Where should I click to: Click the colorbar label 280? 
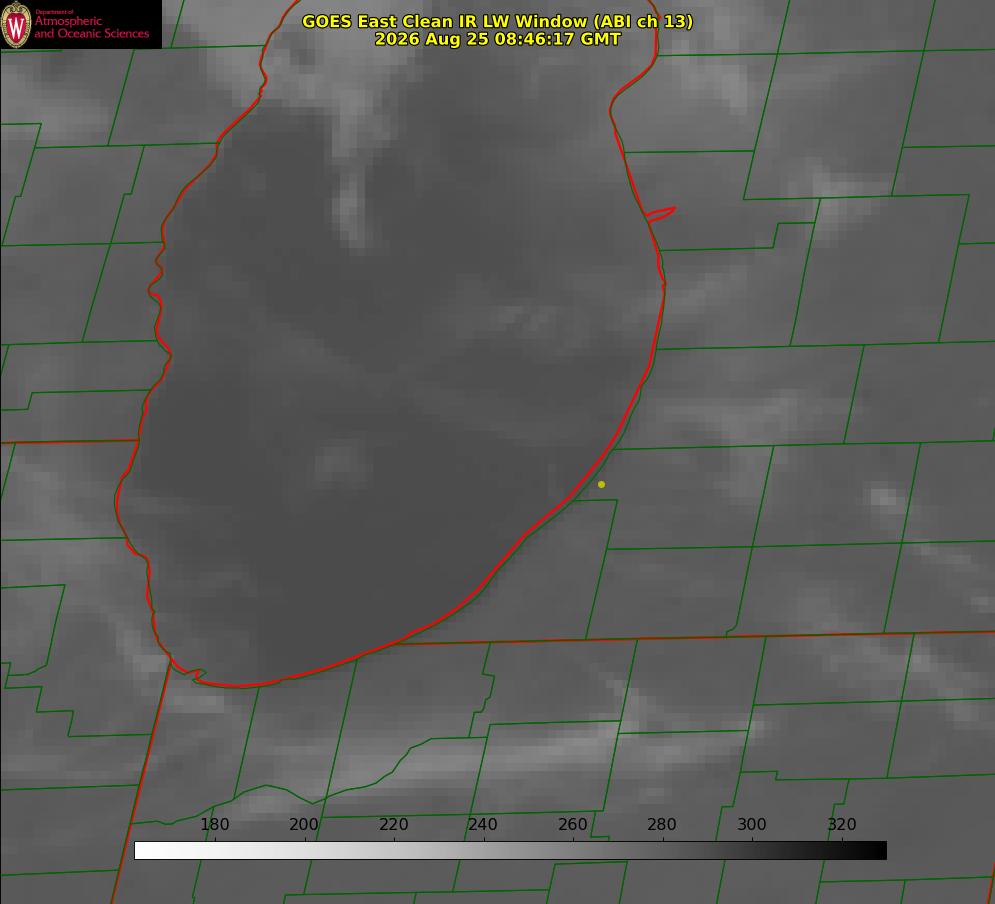(x=662, y=824)
